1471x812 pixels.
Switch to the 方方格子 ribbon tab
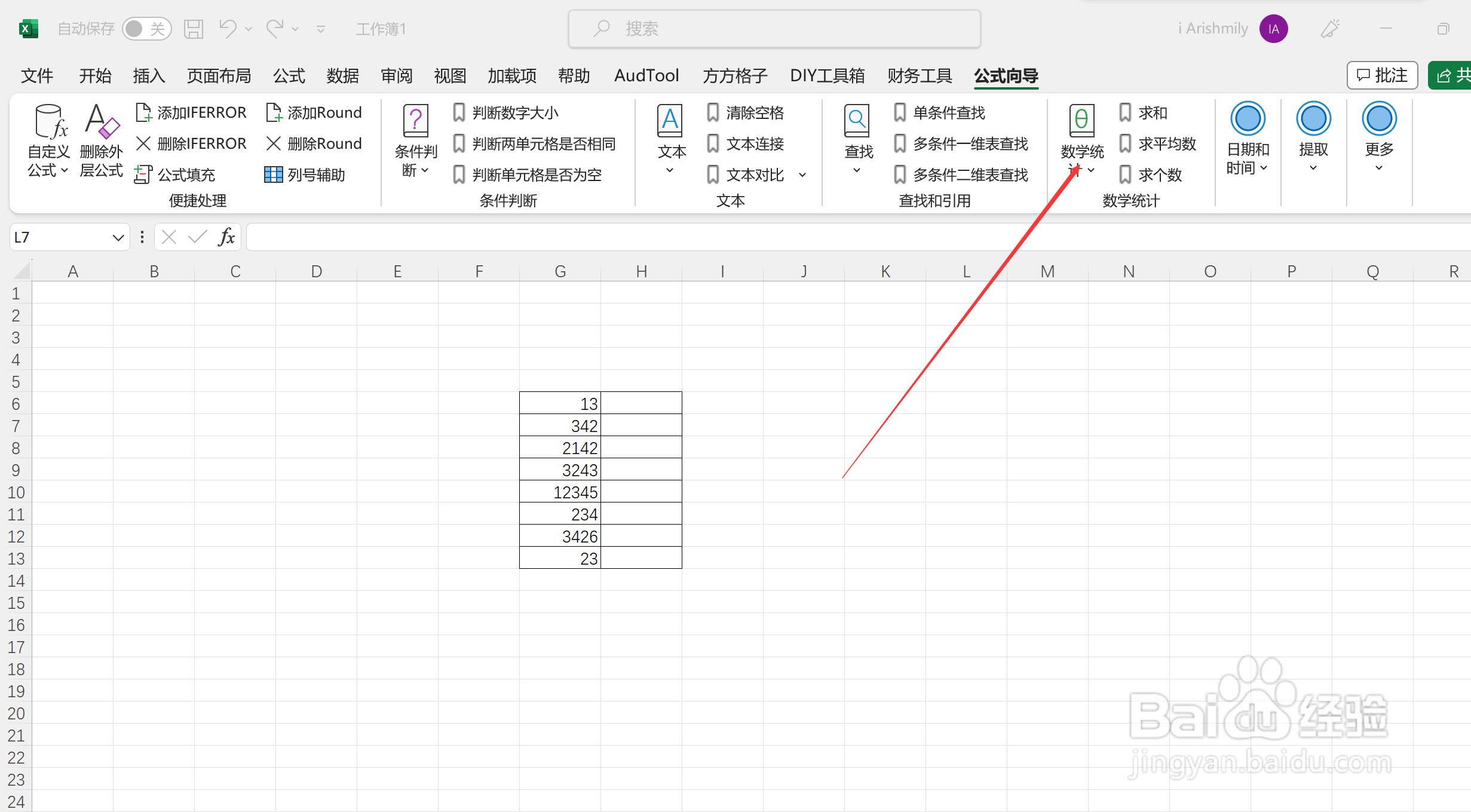point(735,76)
